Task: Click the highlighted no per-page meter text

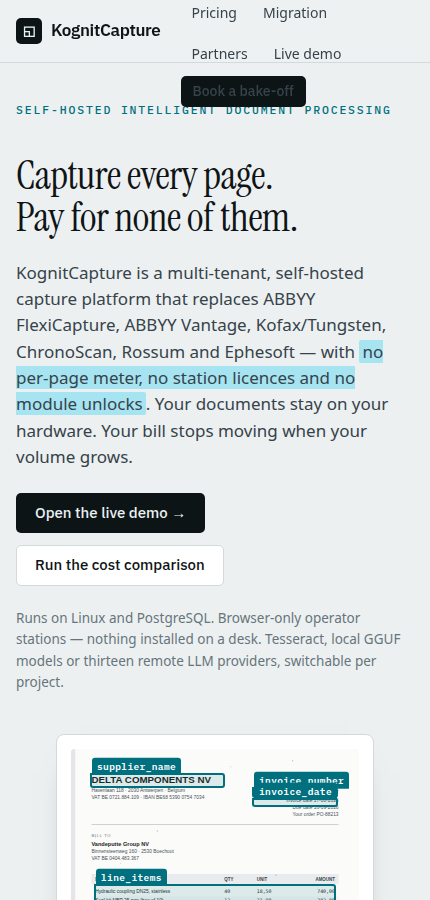Action: [199, 378]
